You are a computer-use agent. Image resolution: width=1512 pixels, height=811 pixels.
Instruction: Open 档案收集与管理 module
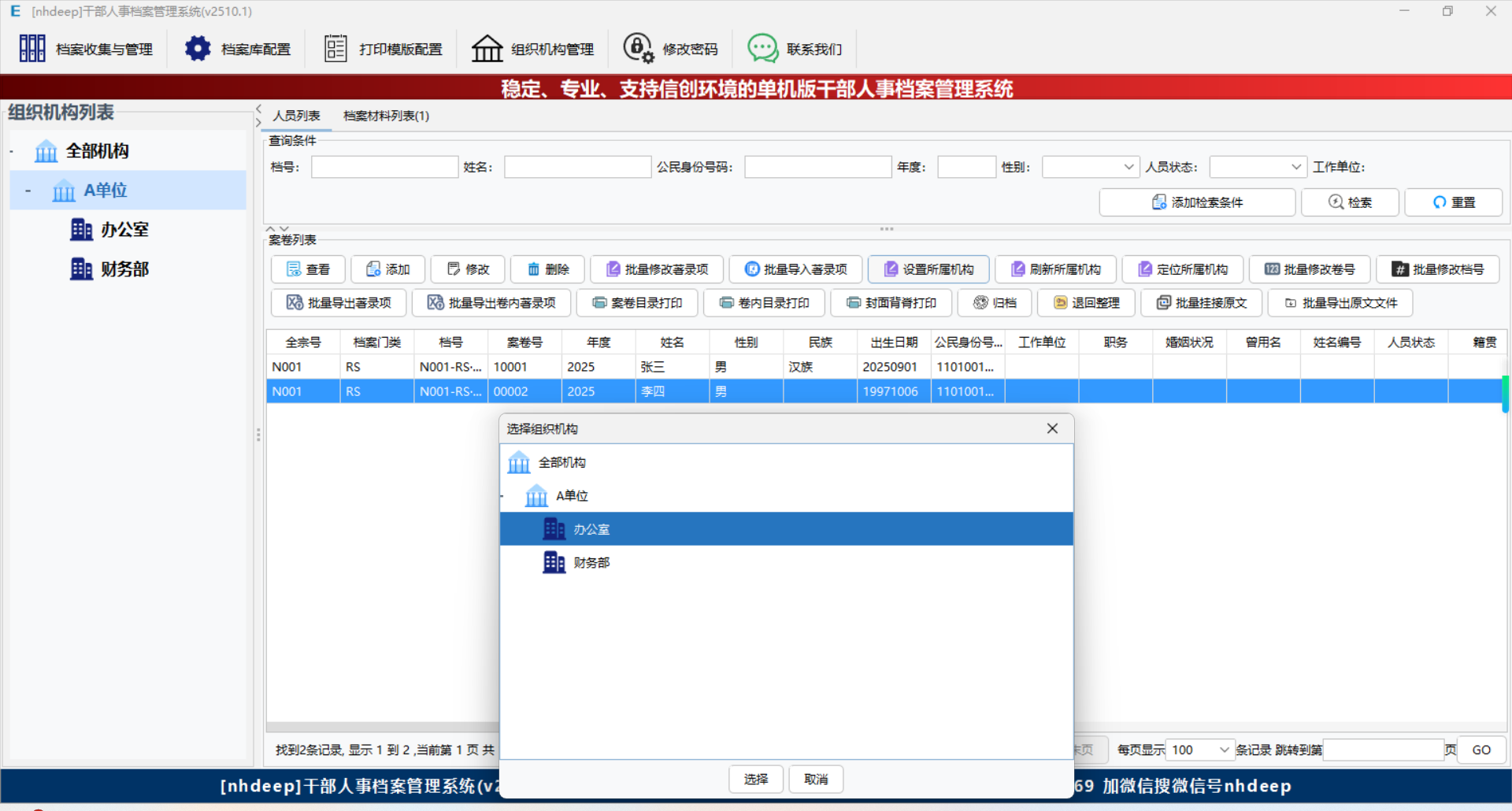tap(87, 47)
